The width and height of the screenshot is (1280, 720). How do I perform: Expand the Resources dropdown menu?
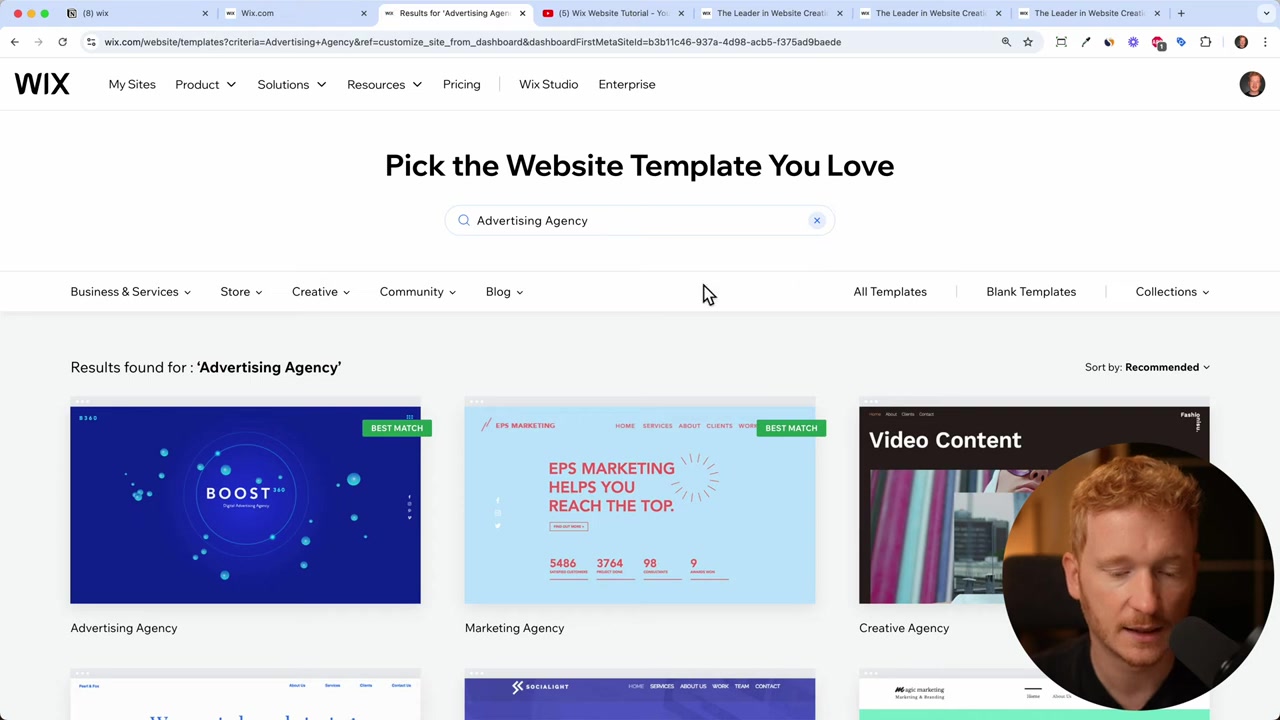384,84
